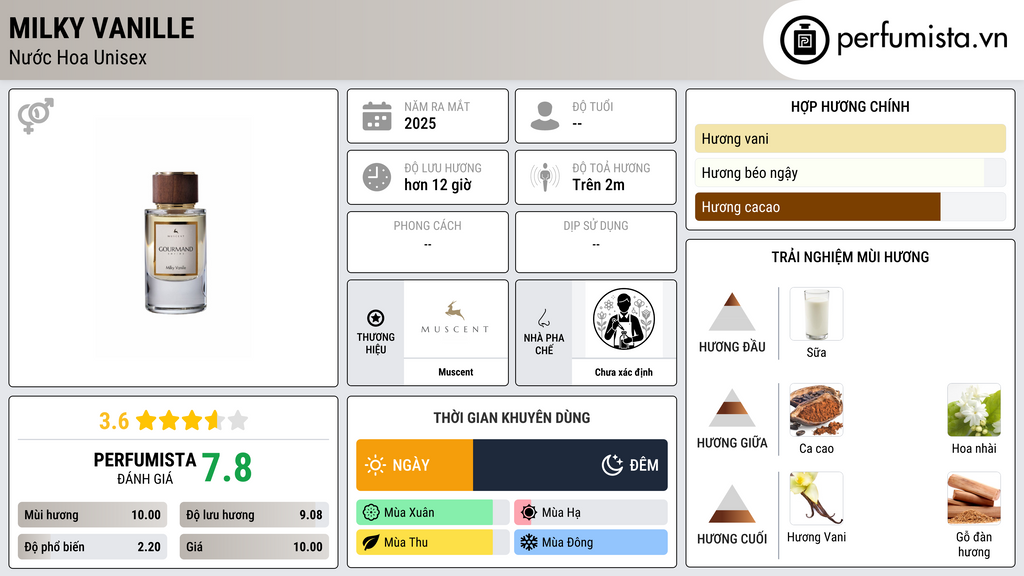This screenshot has height=576, width=1024.
Task: Click the Giá 10.00 score bar
Action: click(x=254, y=547)
